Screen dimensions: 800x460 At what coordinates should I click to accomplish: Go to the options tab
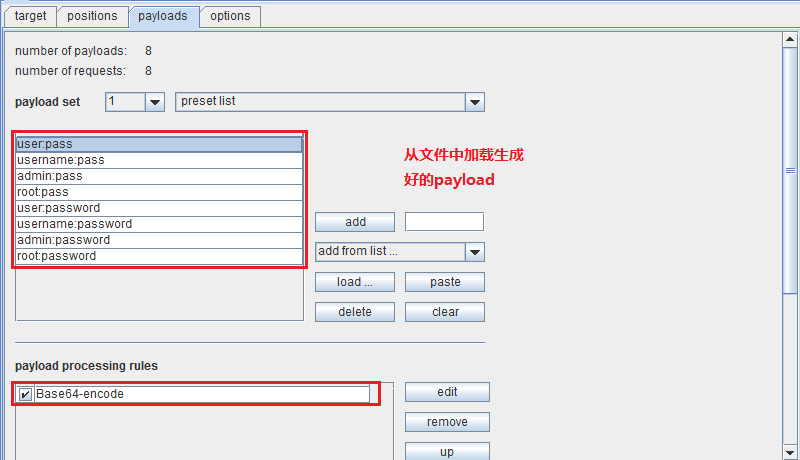coord(231,16)
